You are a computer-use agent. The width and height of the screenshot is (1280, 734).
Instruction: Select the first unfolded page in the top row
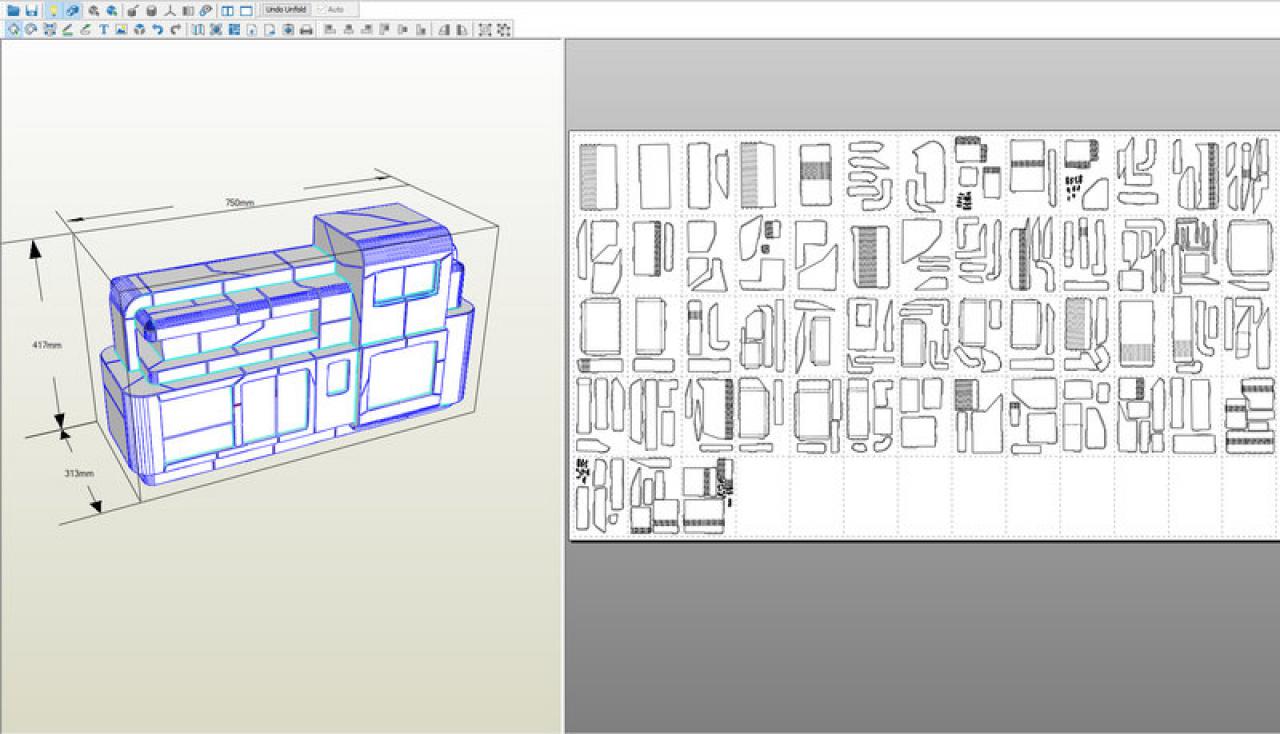(599, 175)
